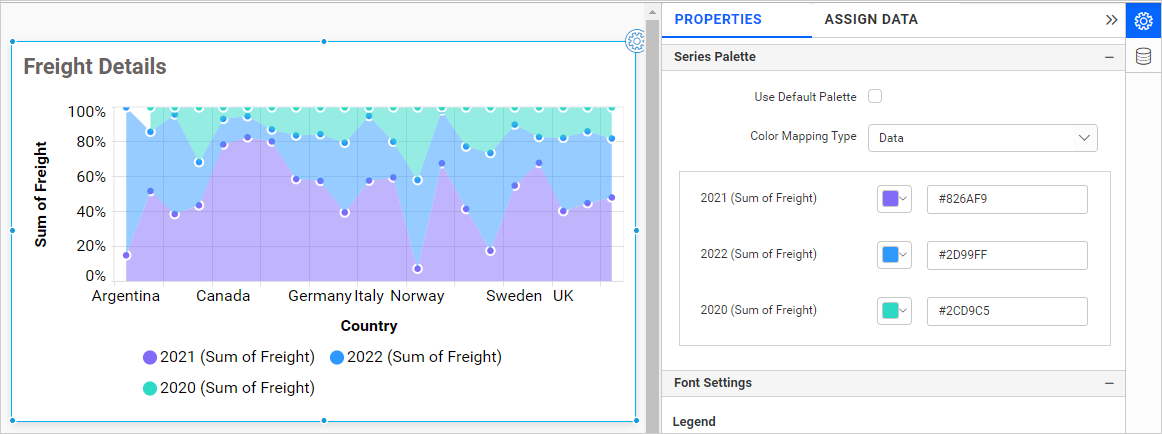Click the 80% y-axis label
Screen dimensions: 1162x434
(x=91, y=141)
